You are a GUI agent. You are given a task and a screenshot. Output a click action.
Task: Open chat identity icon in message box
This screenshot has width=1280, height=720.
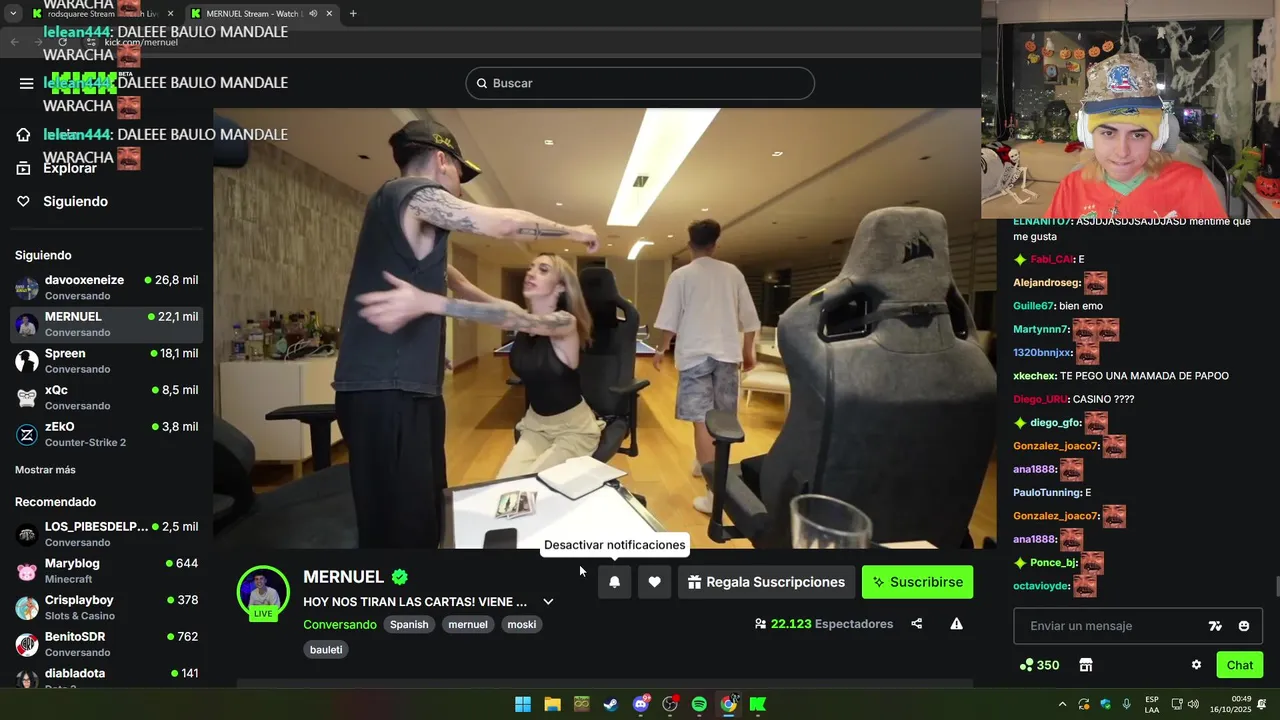point(1215,626)
